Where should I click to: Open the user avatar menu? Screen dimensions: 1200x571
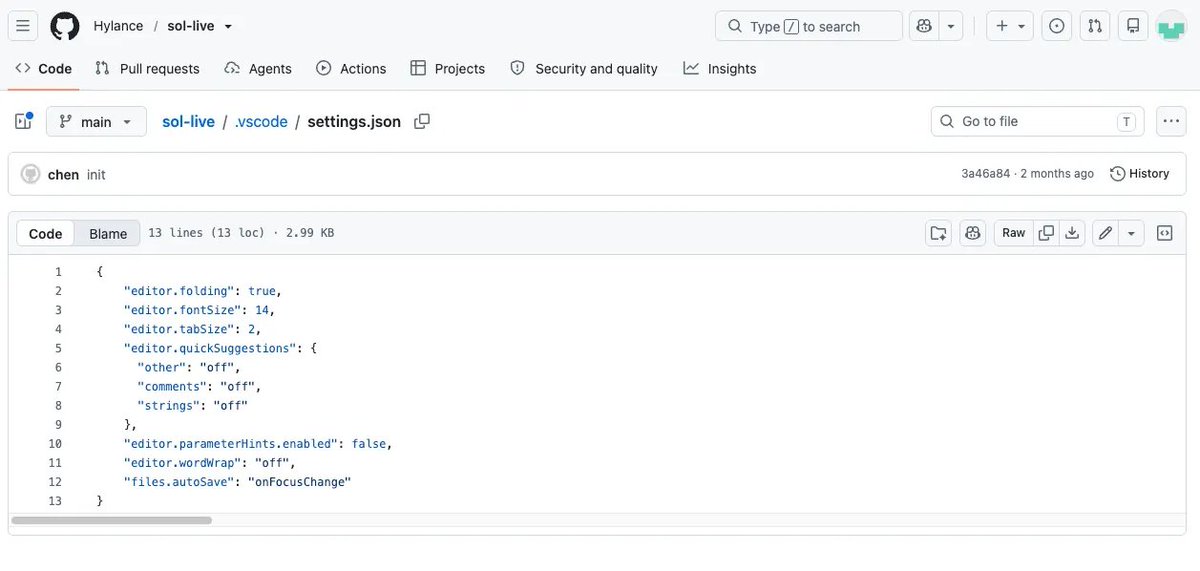click(1171, 26)
